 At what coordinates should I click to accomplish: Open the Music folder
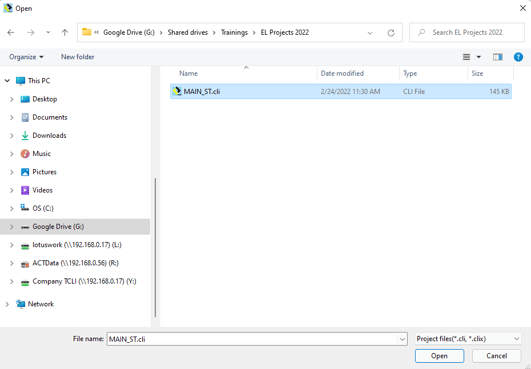[41, 154]
